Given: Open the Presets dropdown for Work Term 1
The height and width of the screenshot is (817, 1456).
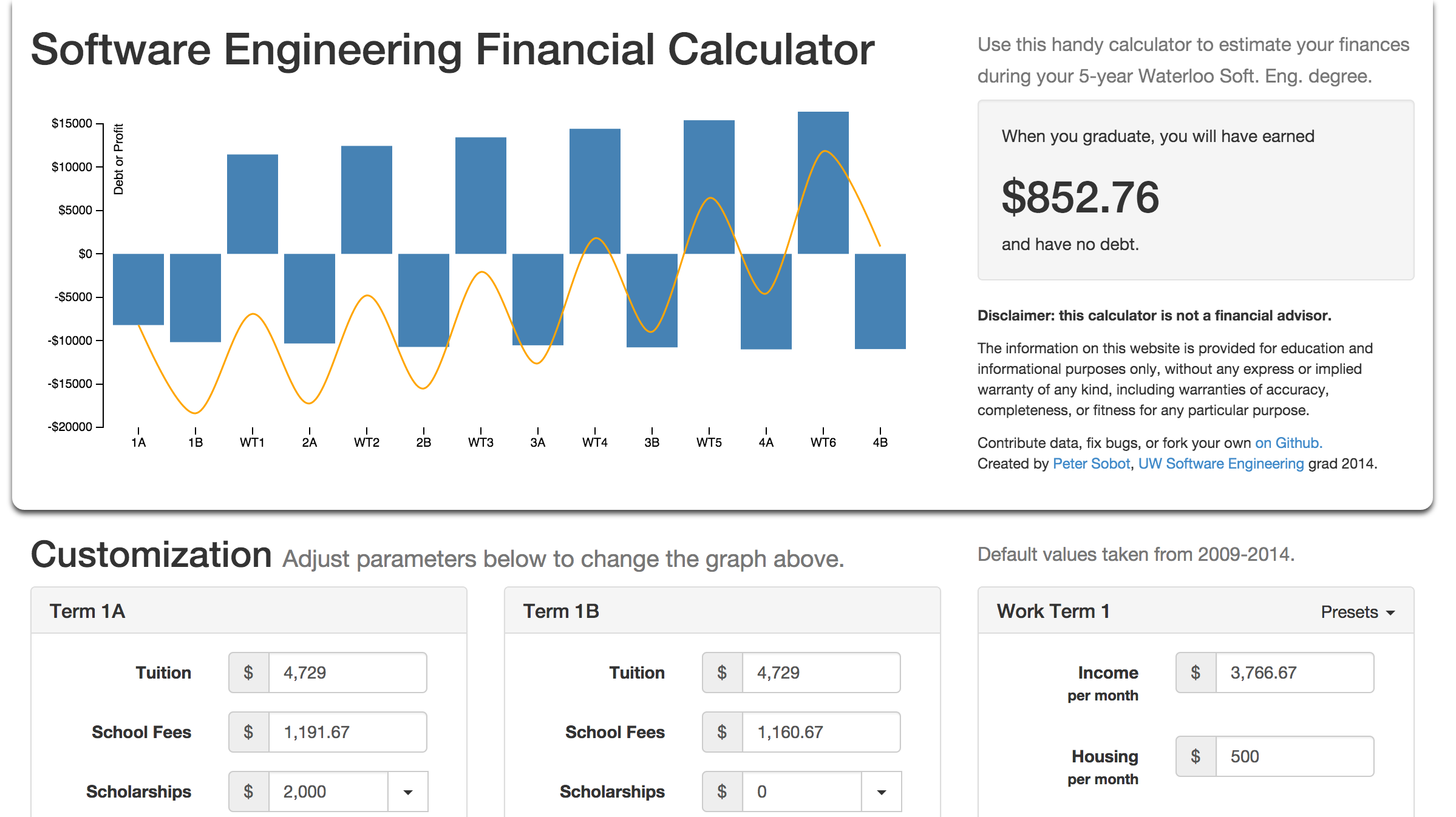Looking at the screenshot, I should (1358, 612).
